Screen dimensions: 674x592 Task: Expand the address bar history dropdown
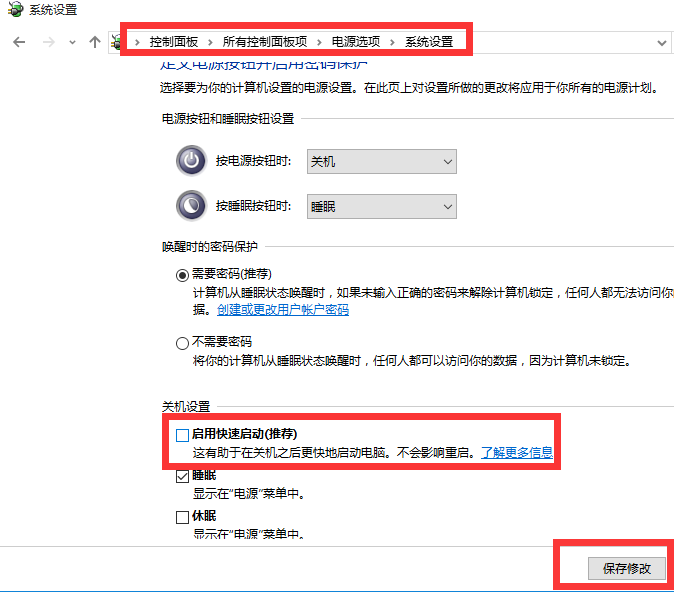click(x=662, y=43)
